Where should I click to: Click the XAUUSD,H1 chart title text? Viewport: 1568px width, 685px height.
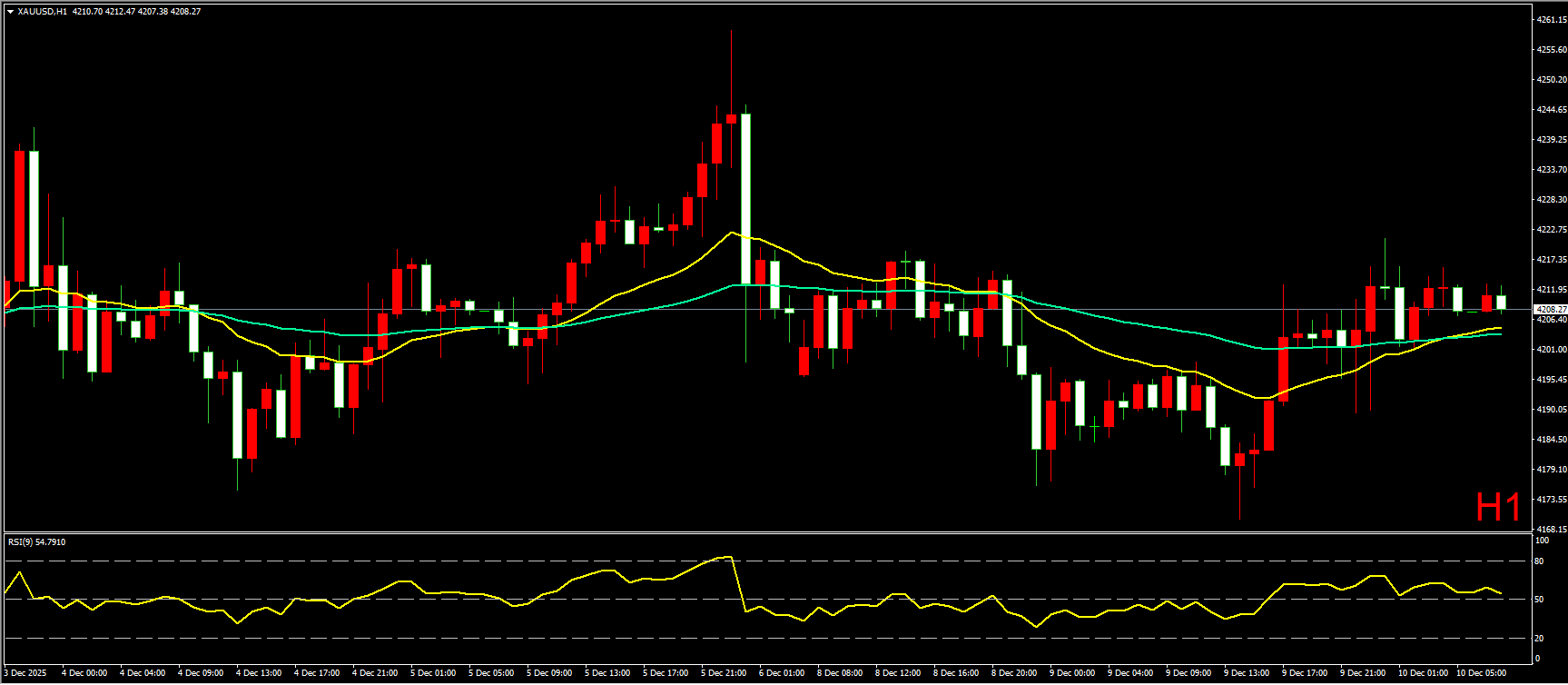pos(42,12)
